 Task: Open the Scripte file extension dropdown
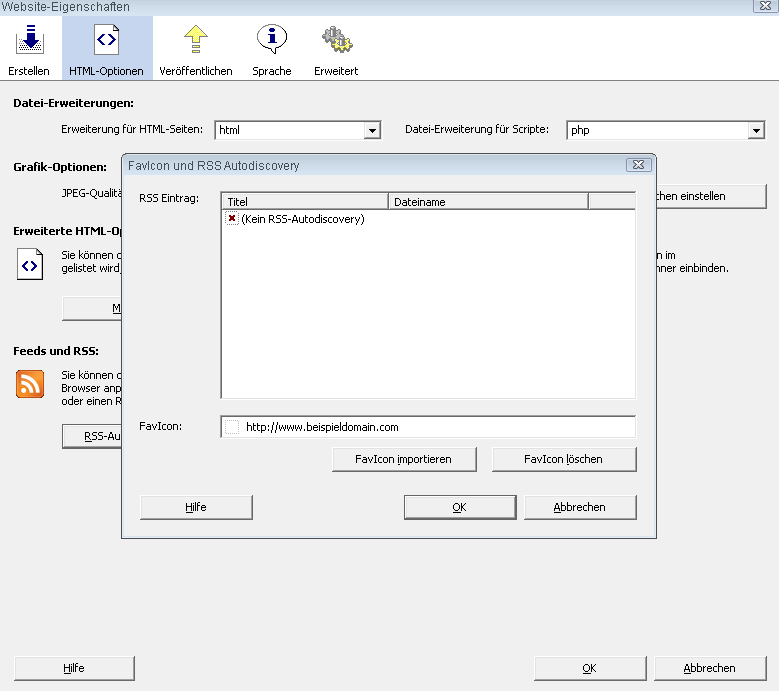pyautogui.click(x=755, y=130)
